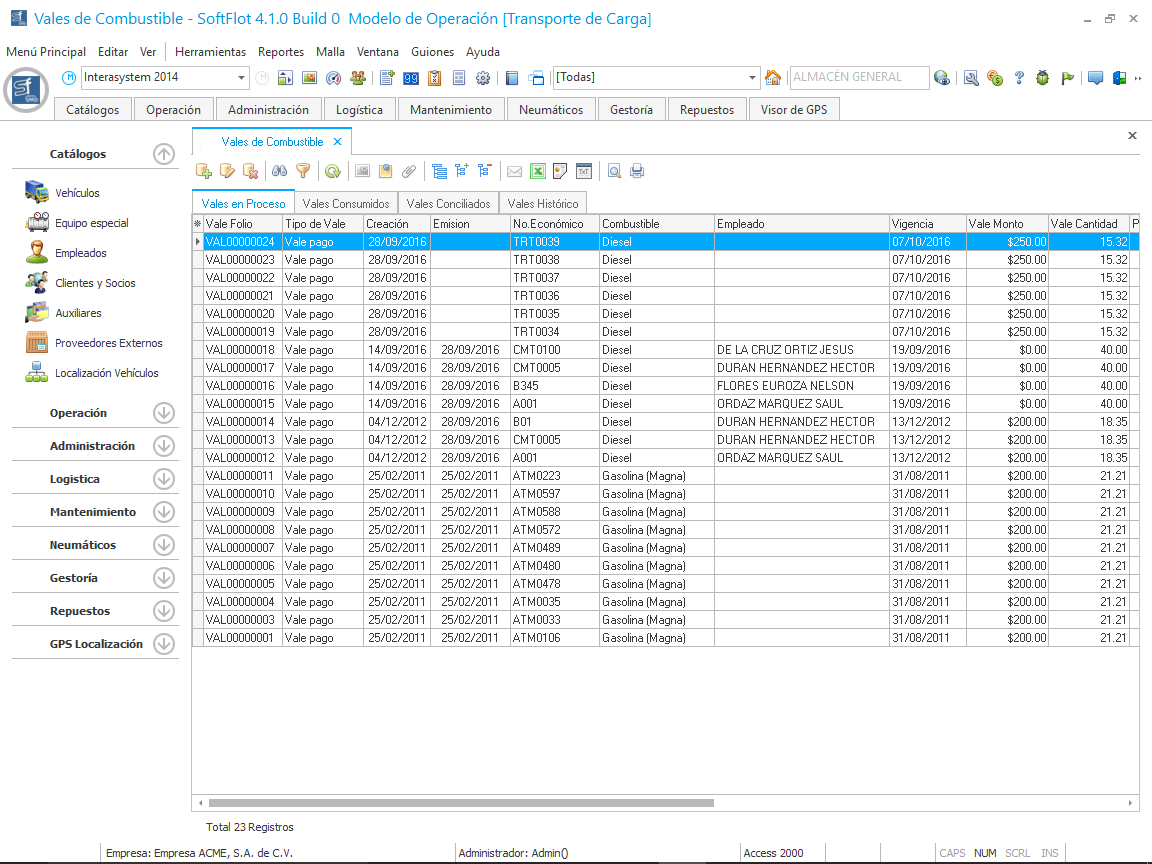Image resolution: width=1152 pixels, height=864 pixels.
Task: Refresh the voucher list with green arrow
Action: pyautogui.click(x=332, y=171)
